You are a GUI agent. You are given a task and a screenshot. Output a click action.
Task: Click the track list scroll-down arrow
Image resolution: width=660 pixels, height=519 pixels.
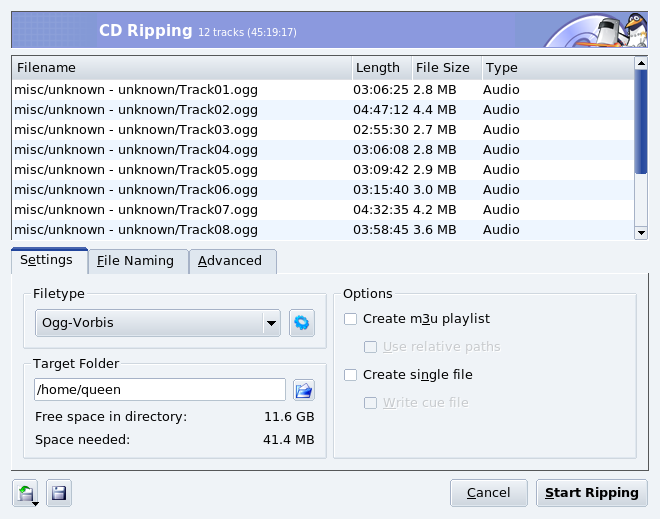(641, 233)
